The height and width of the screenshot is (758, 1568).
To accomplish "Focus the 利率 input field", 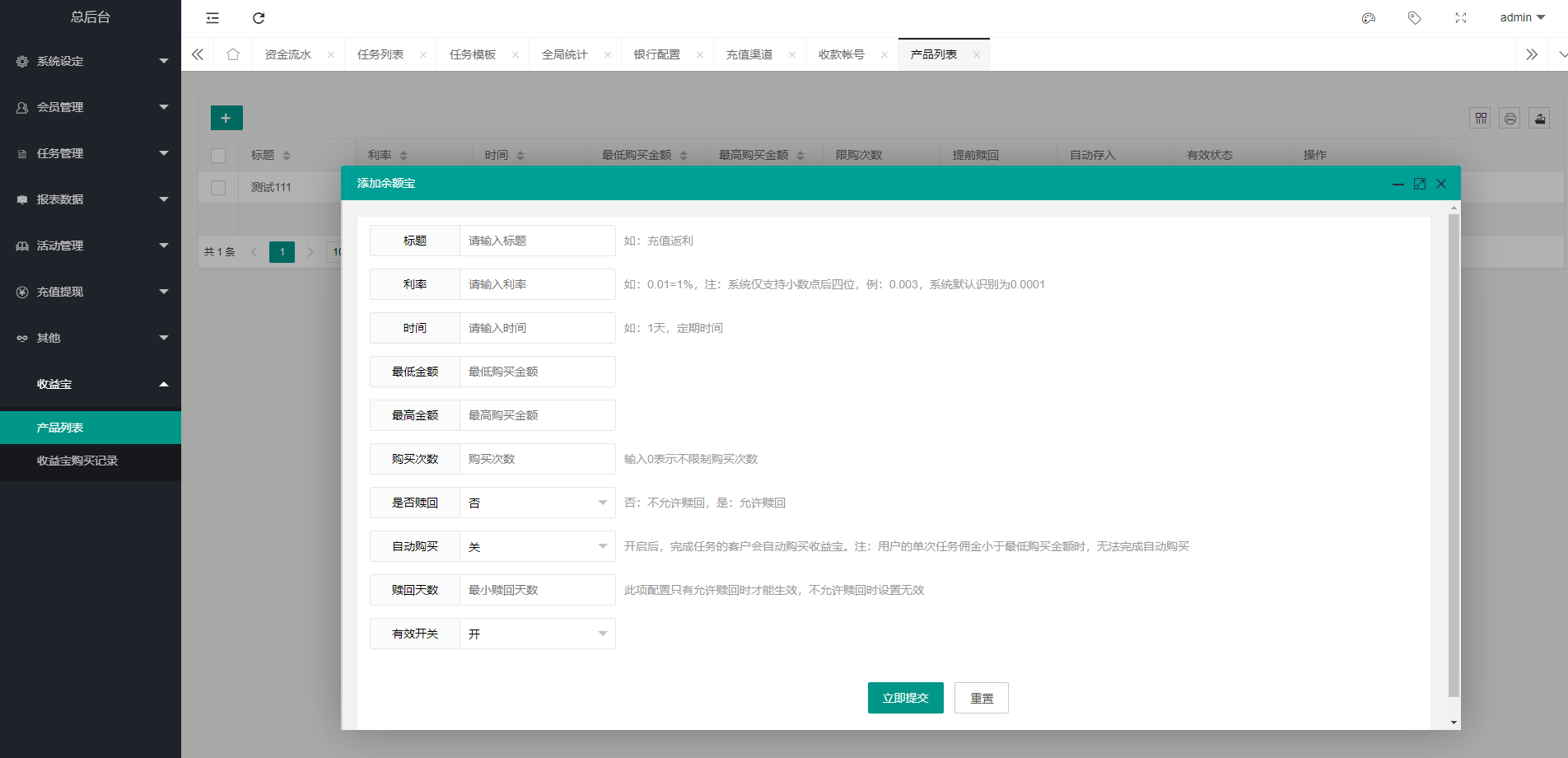I will click(x=537, y=284).
